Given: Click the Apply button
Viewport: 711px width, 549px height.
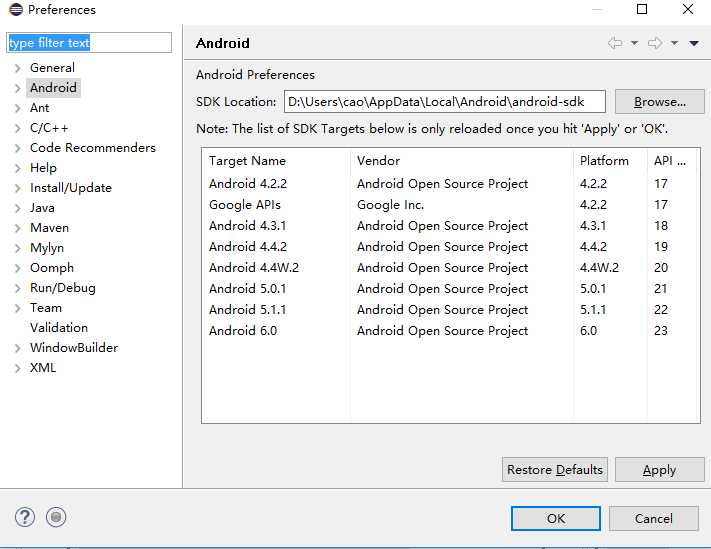Looking at the screenshot, I should click(659, 470).
